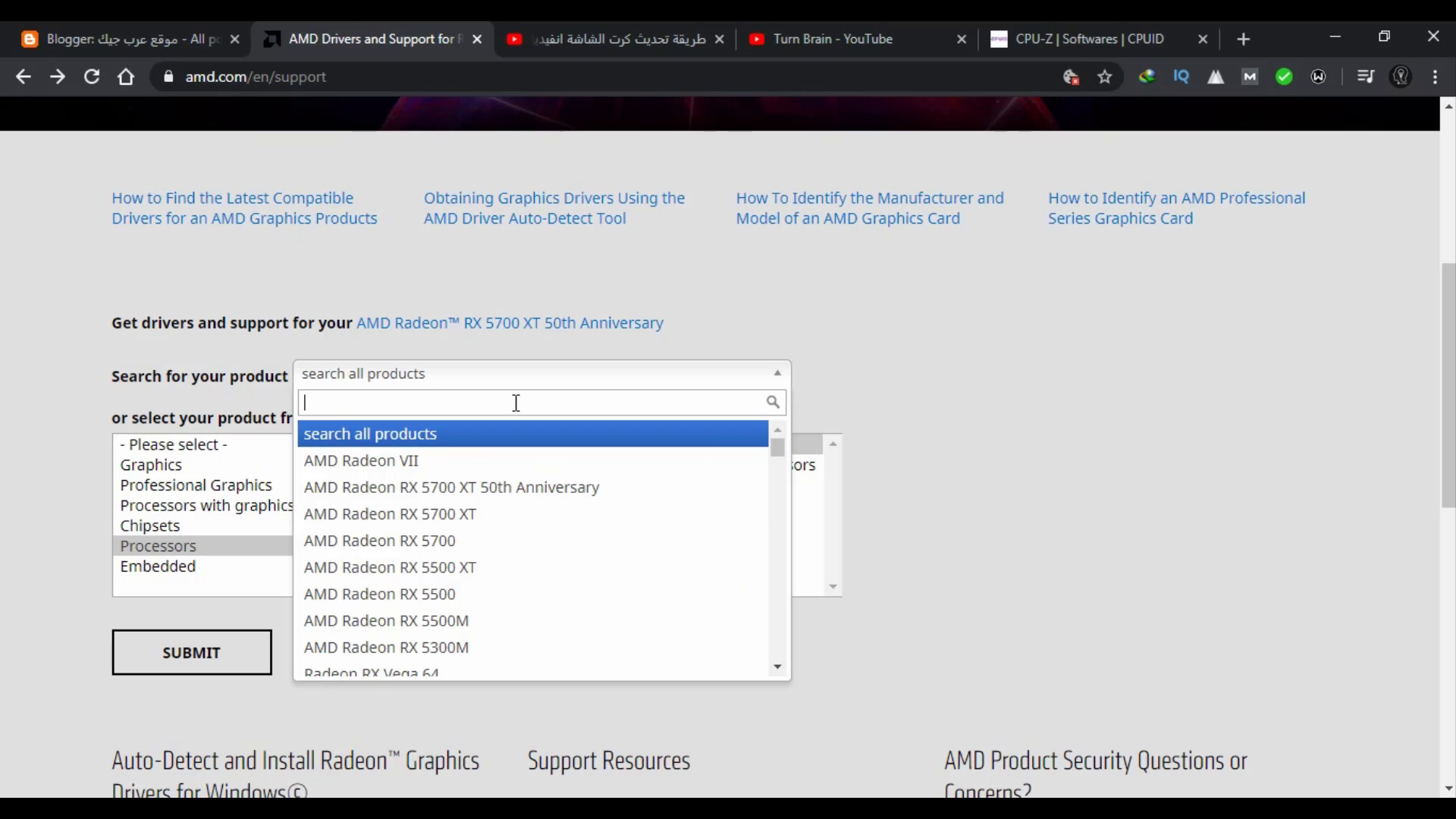Open 'How to Identify an AMD Professional Series' link

pyautogui.click(x=1177, y=208)
